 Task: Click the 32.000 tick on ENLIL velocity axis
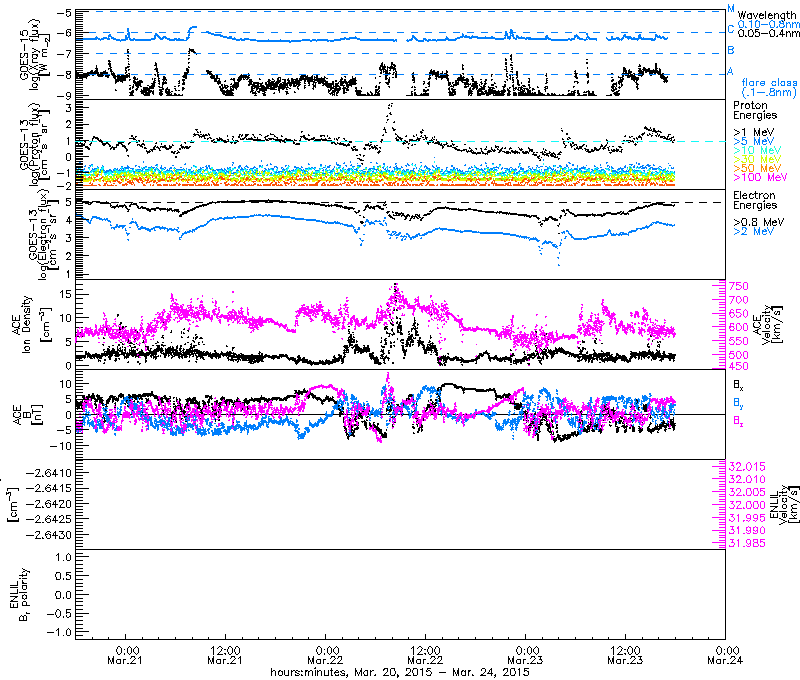click(x=747, y=505)
